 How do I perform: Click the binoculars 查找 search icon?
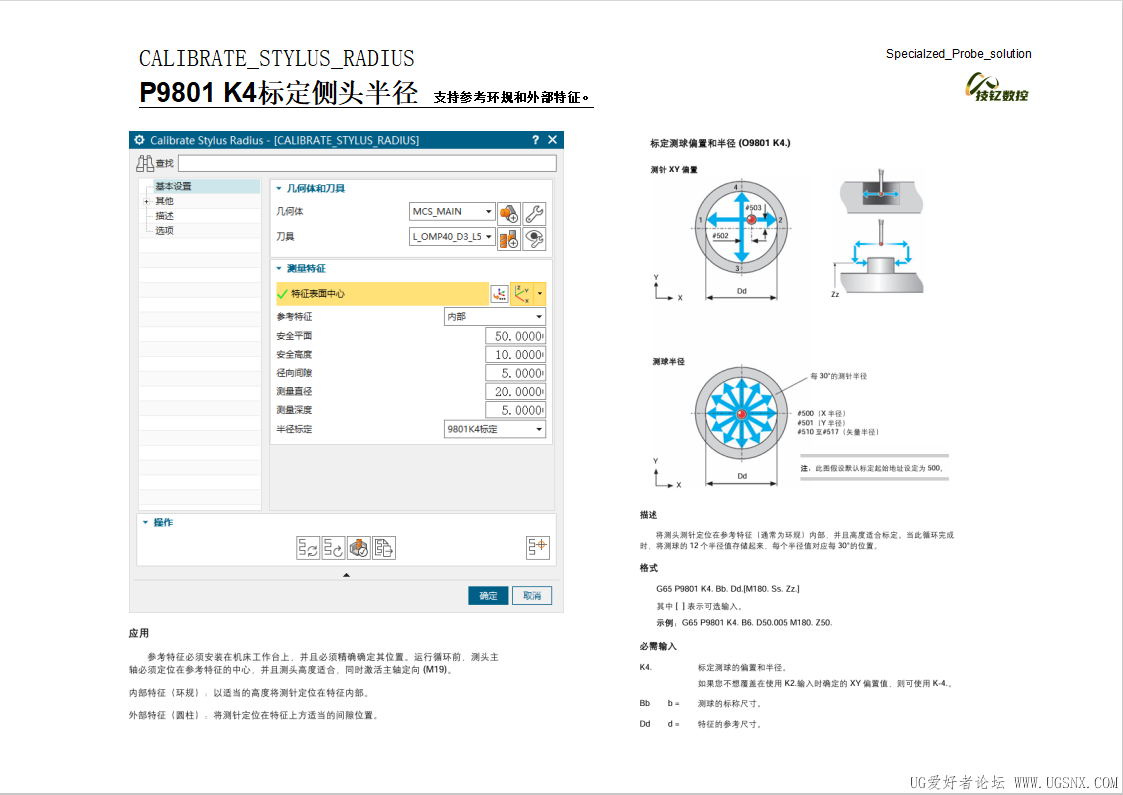coord(145,163)
